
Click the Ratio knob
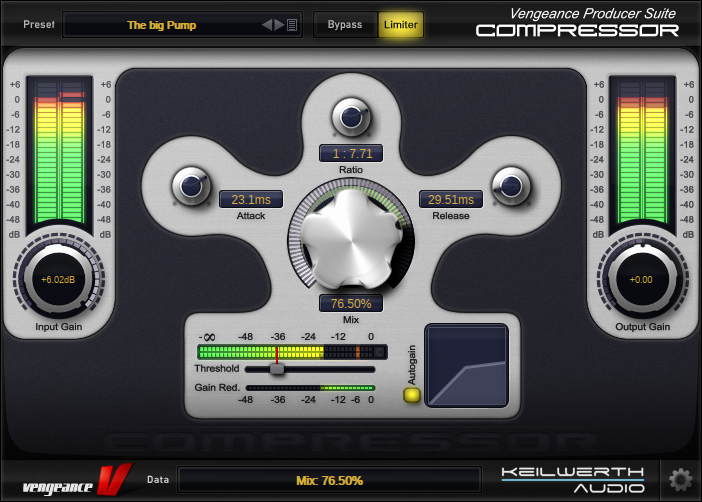351,118
